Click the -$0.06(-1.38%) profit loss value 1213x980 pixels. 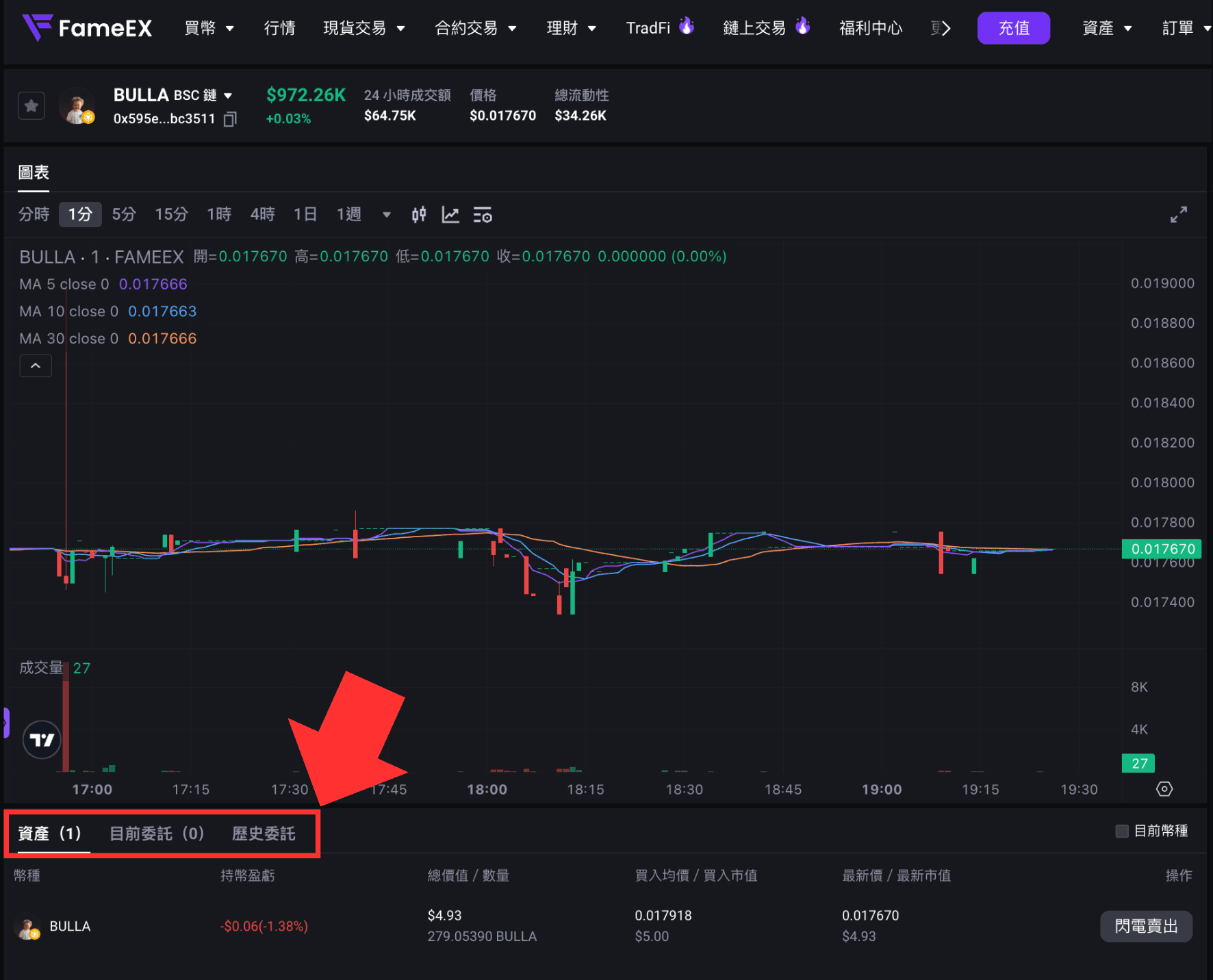[264, 927]
